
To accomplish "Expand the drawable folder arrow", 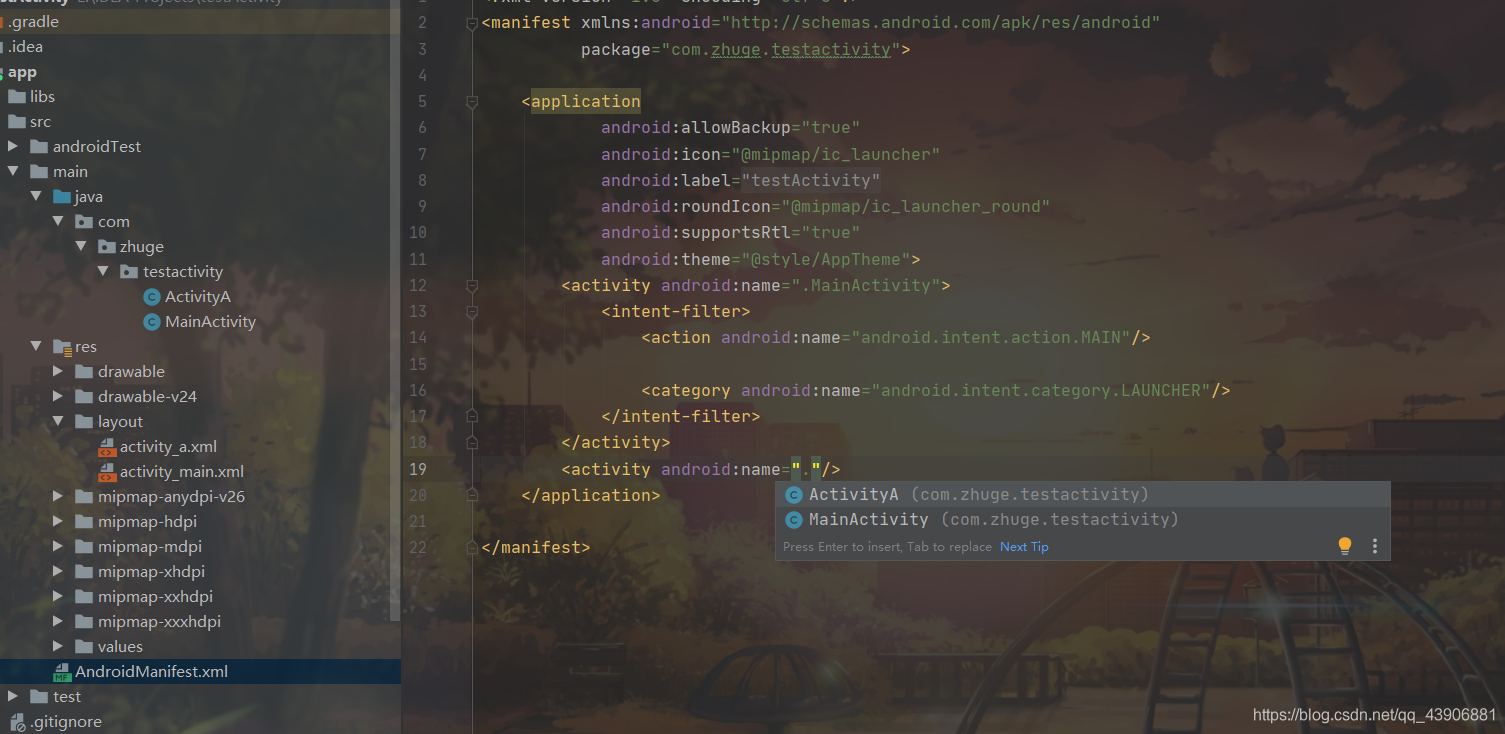I will coord(59,371).
